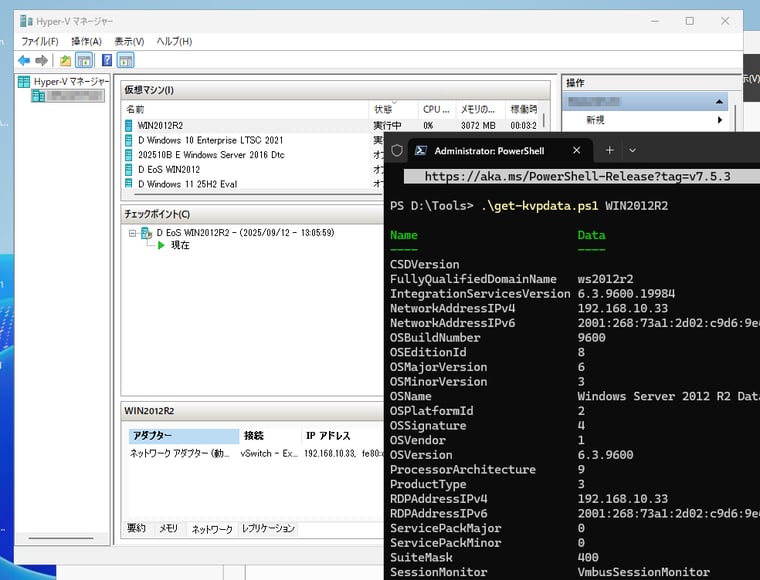Image resolution: width=760 pixels, height=580 pixels.
Task: Expand the 新規 submenu arrow
Action: [x=720, y=120]
